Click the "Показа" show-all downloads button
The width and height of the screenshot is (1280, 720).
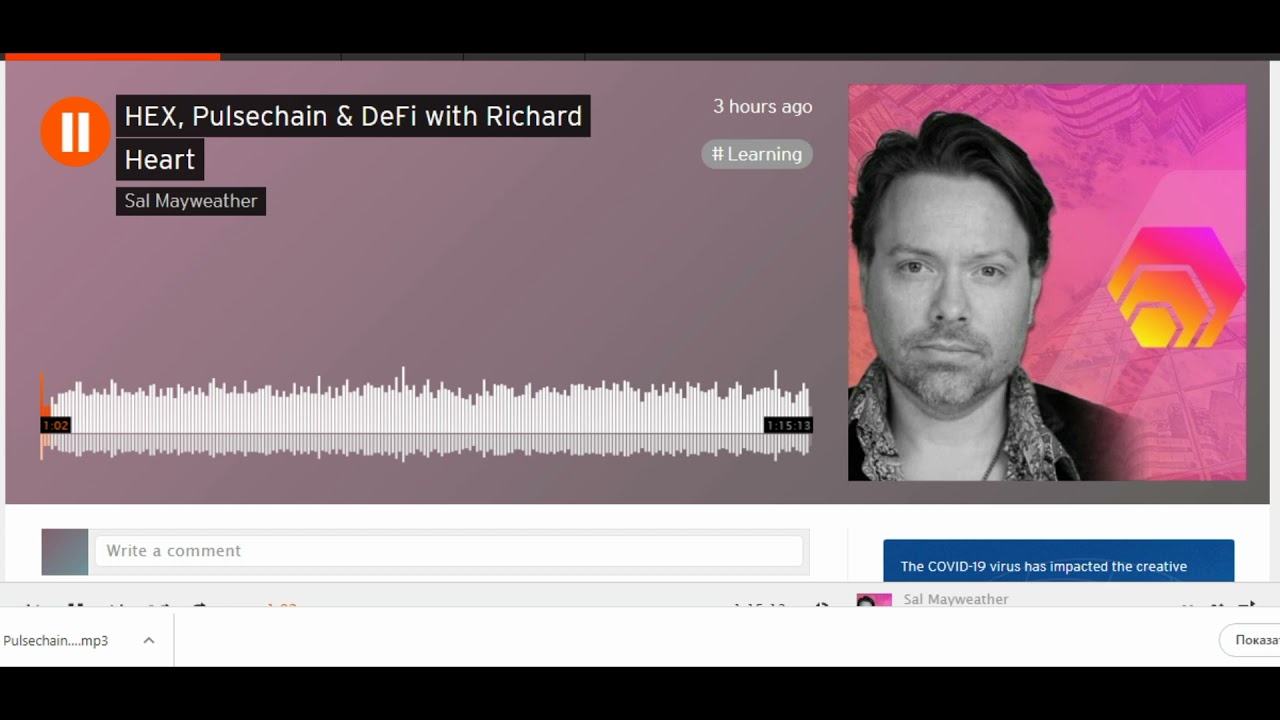[x=1250, y=640]
